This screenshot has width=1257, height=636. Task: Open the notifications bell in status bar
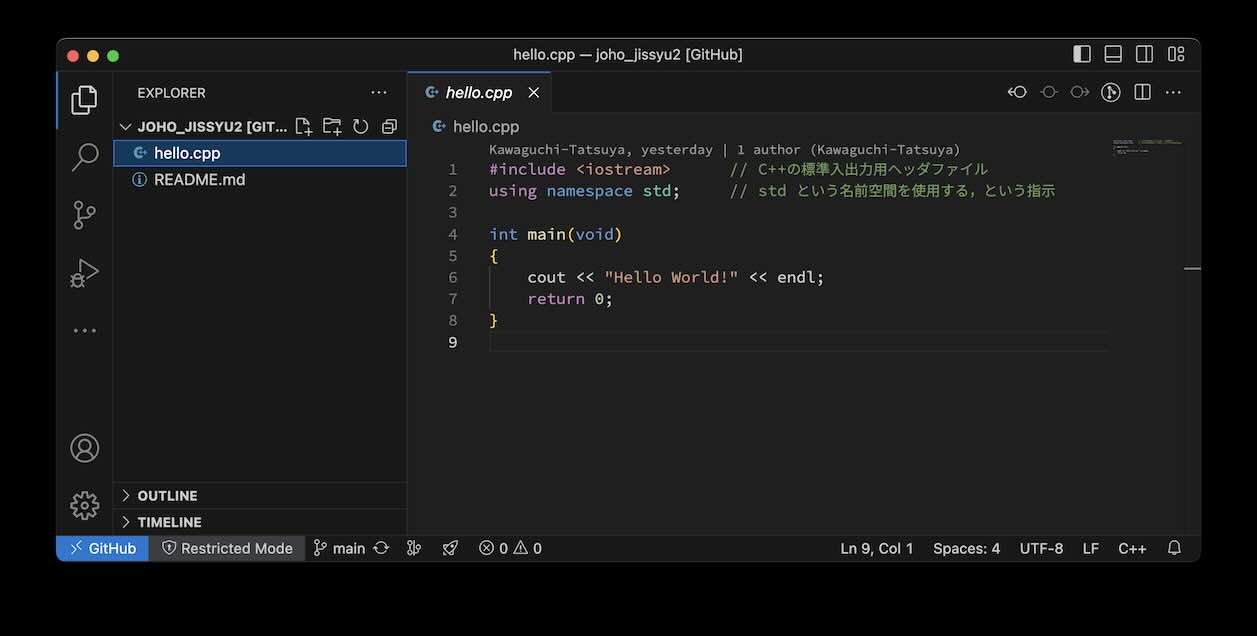tap(1175, 548)
